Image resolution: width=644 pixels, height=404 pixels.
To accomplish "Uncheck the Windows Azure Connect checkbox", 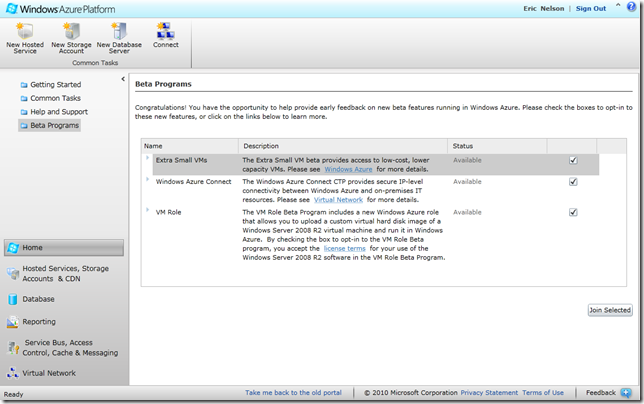I will pyautogui.click(x=573, y=182).
